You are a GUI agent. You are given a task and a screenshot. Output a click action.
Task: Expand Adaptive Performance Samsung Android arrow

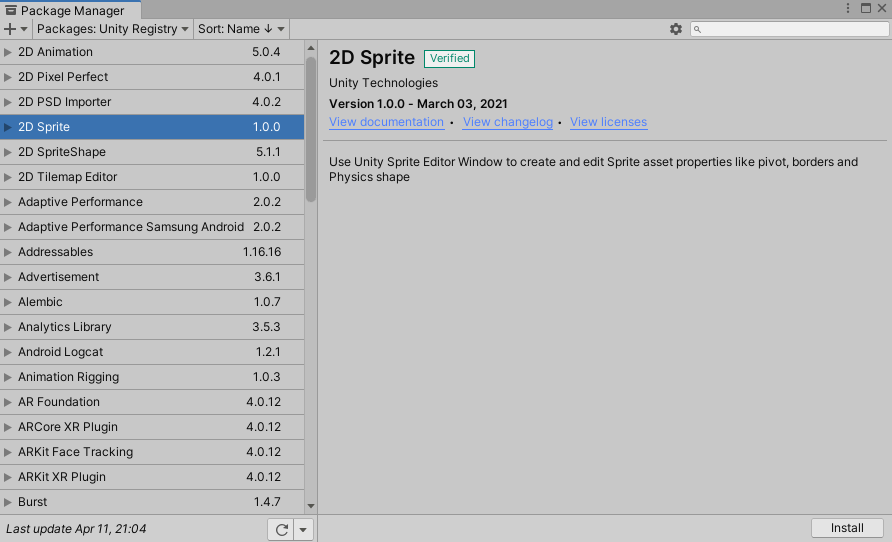[7, 227]
